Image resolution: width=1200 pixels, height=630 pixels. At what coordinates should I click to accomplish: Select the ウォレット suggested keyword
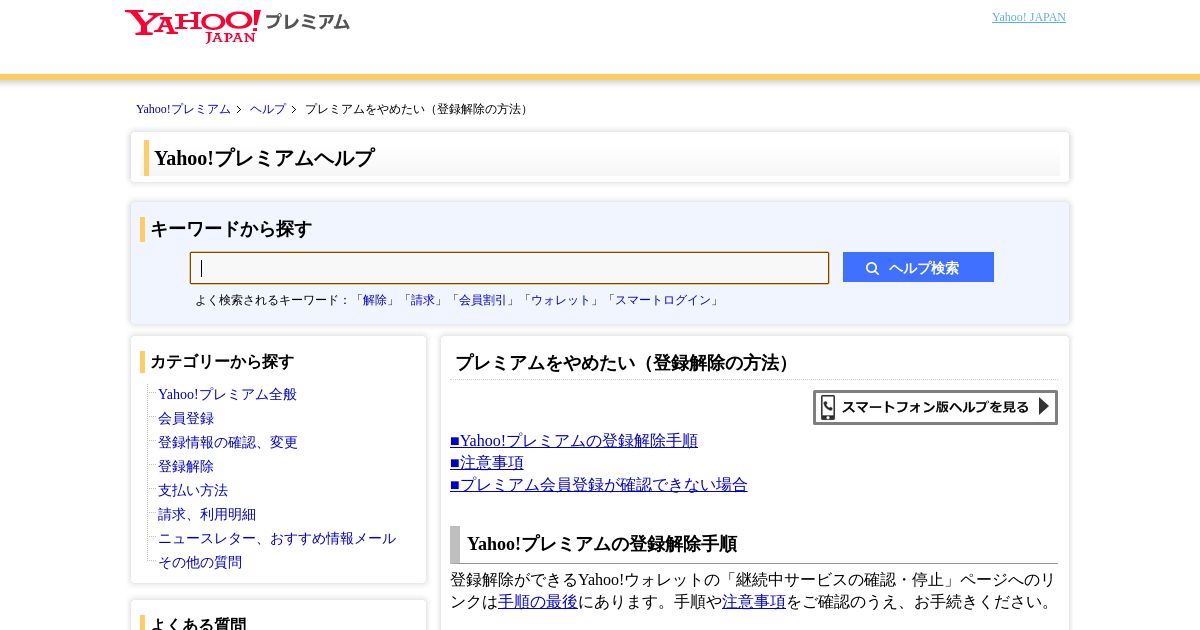click(561, 300)
